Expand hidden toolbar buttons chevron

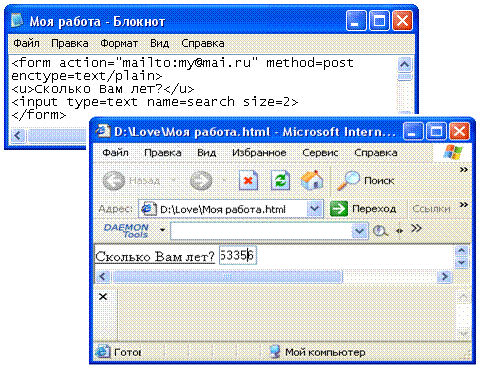[464, 170]
